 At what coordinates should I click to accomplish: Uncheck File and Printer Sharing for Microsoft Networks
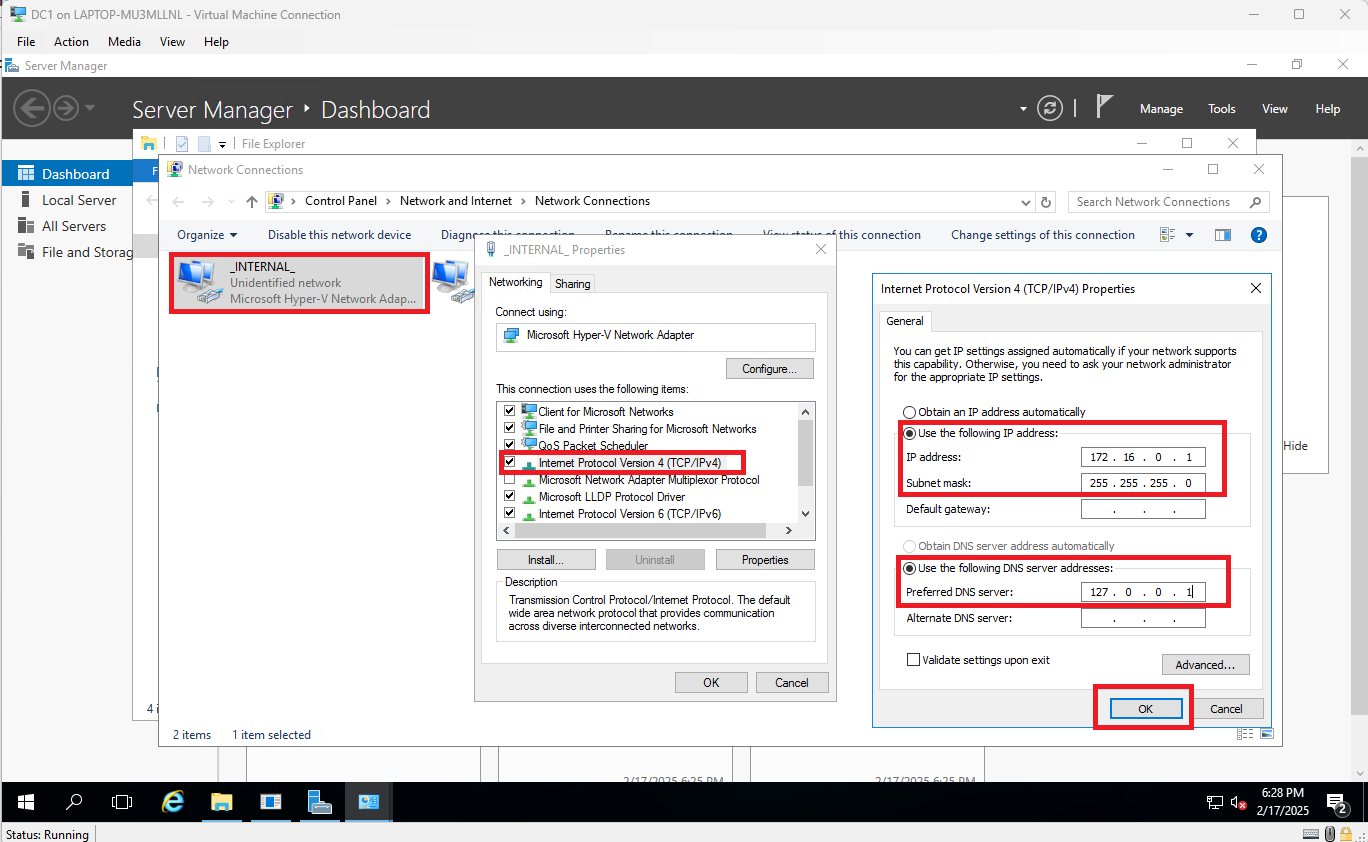pos(510,428)
